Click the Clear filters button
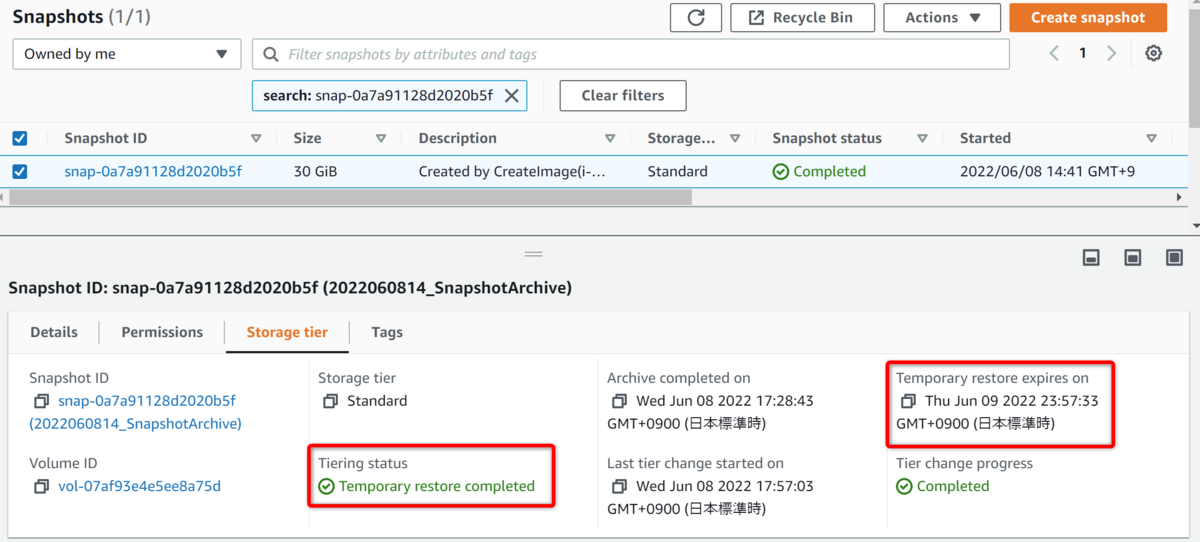 (623, 96)
